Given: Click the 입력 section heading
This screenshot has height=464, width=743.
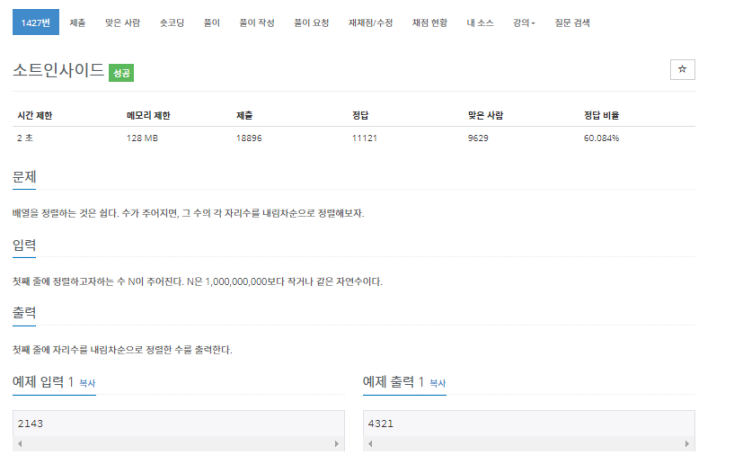Looking at the screenshot, I should [24, 245].
